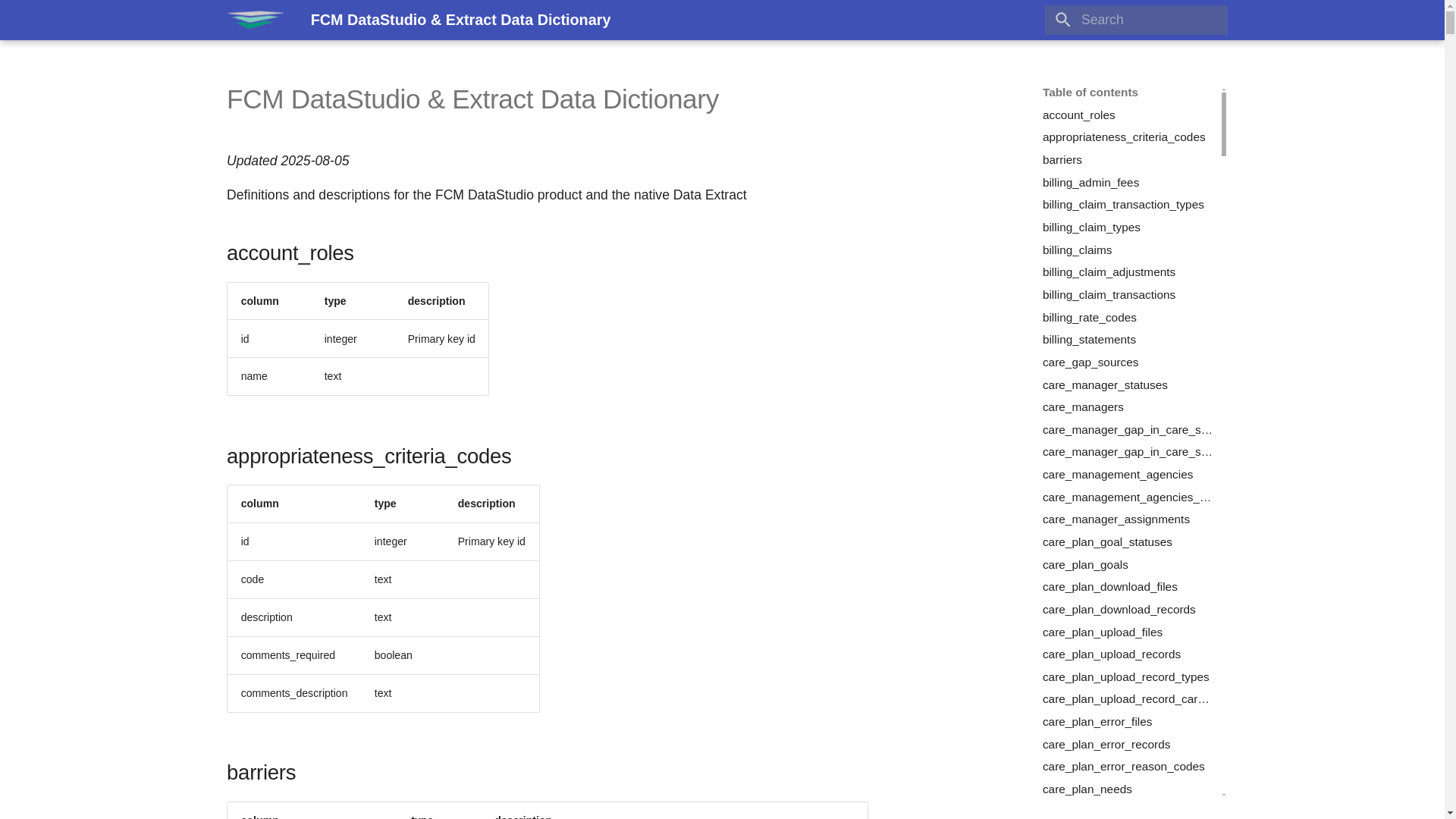Image resolution: width=1456 pixels, height=819 pixels.
Task: Jump to barriers in table of contents
Action: [1062, 160]
